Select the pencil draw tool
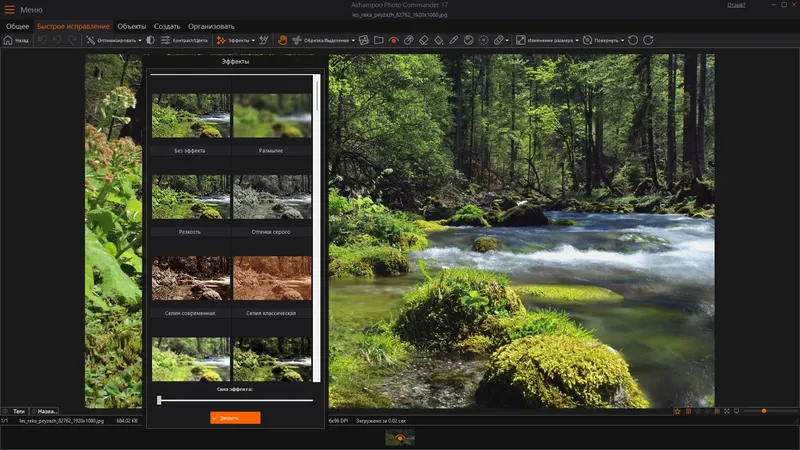Image resolution: width=800 pixels, height=450 pixels. pos(454,40)
